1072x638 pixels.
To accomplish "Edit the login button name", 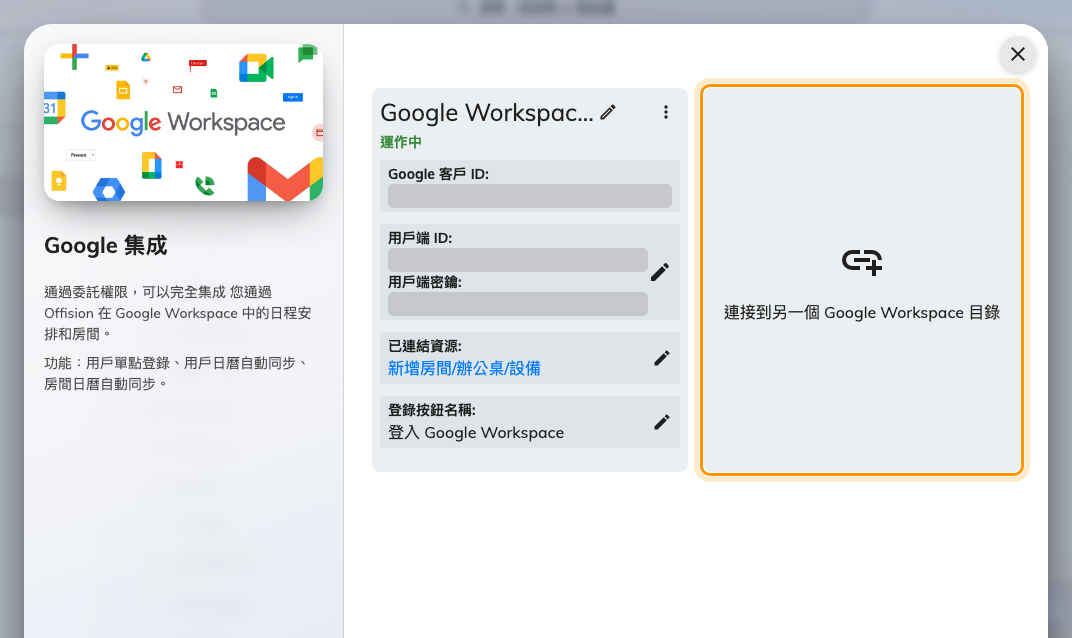I will 661,422.
